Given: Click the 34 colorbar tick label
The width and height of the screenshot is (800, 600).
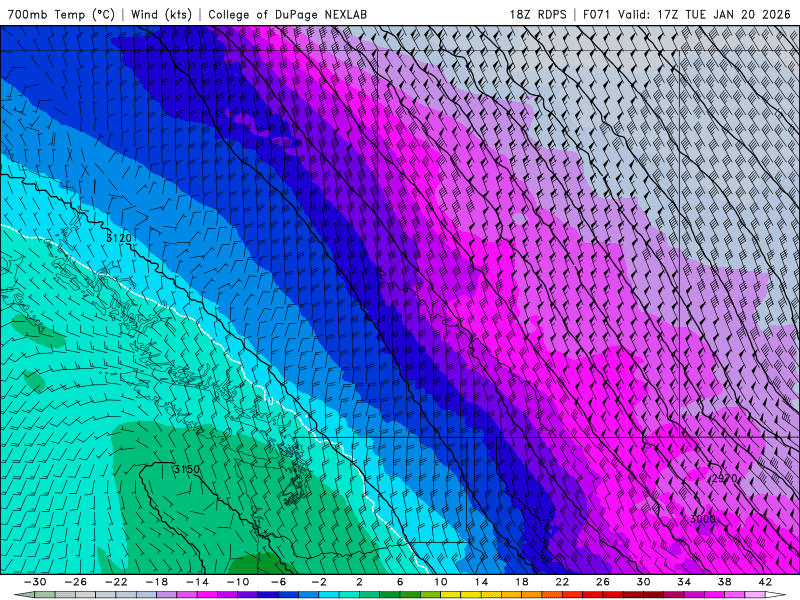Looking at the screenshot, I should (684, 582).
